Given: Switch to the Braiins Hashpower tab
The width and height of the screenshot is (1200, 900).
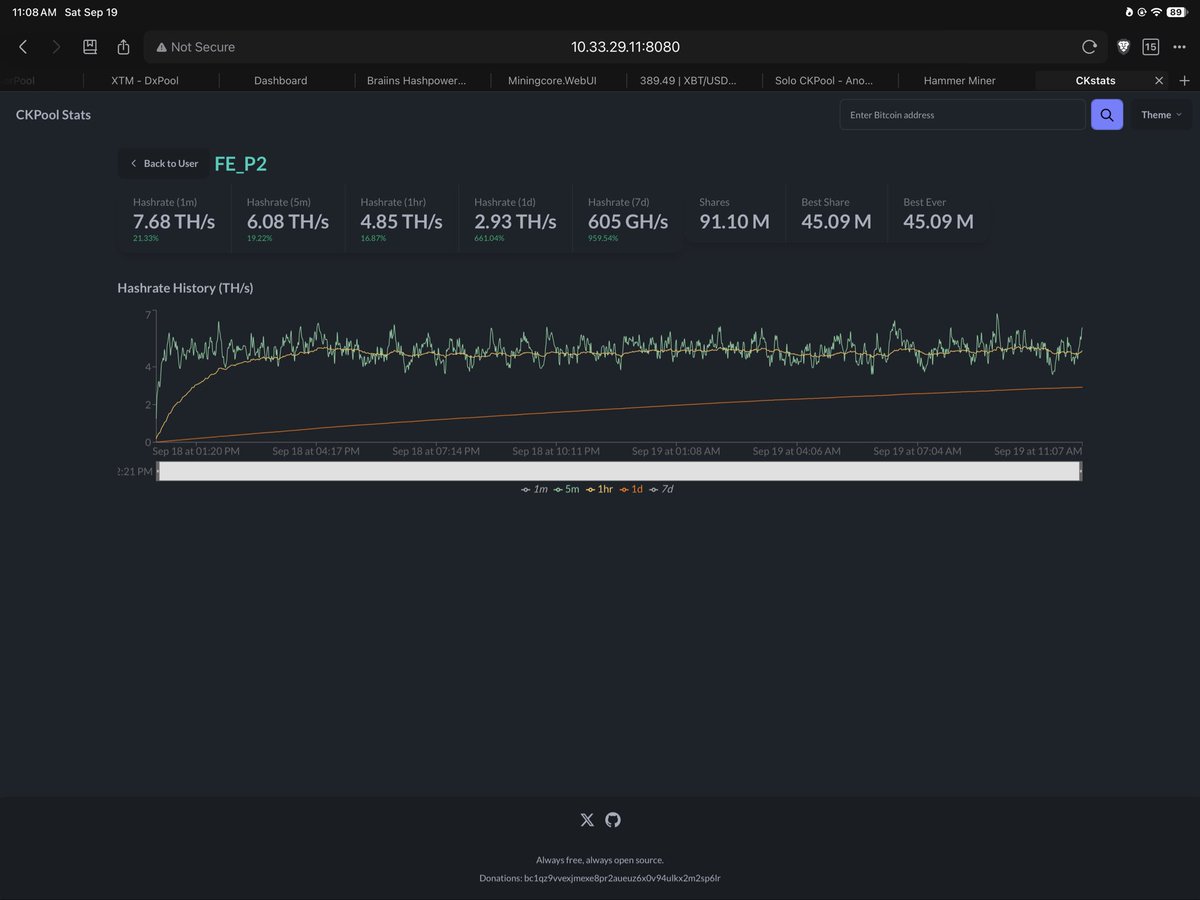Looking at the screenshot, I should 416,80.
